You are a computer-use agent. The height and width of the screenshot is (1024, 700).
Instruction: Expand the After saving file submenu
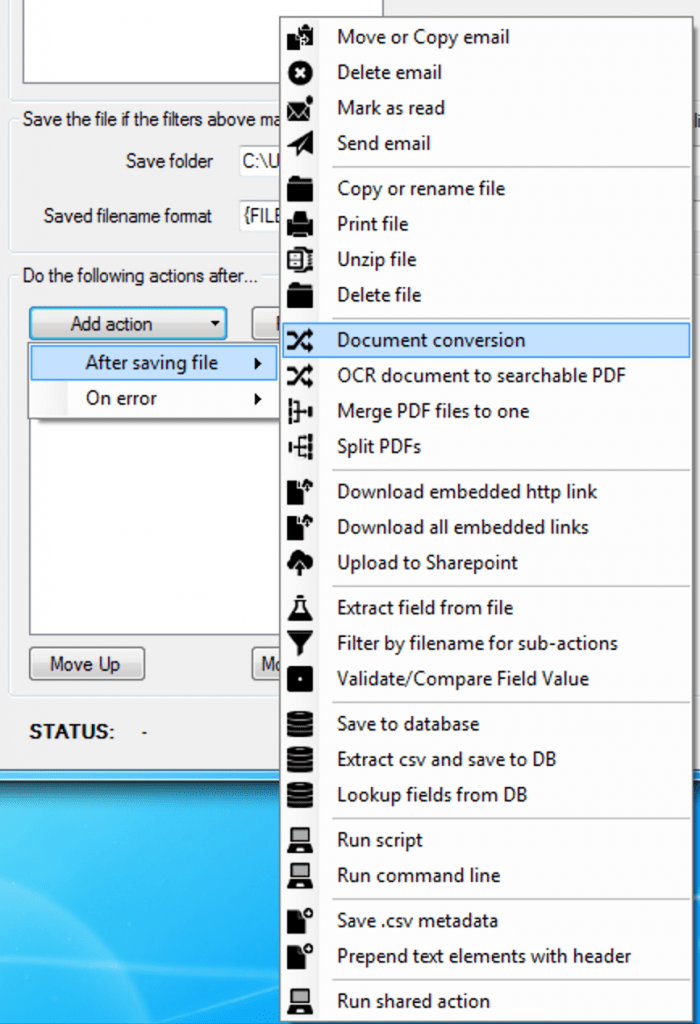151,363
